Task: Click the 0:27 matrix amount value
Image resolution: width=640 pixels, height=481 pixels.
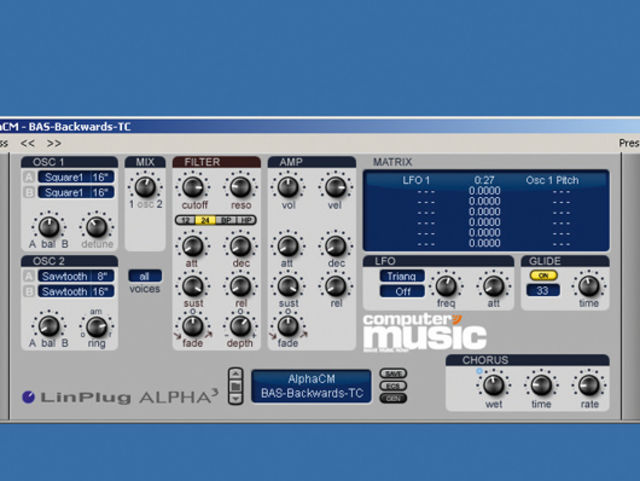Action: 484,180
